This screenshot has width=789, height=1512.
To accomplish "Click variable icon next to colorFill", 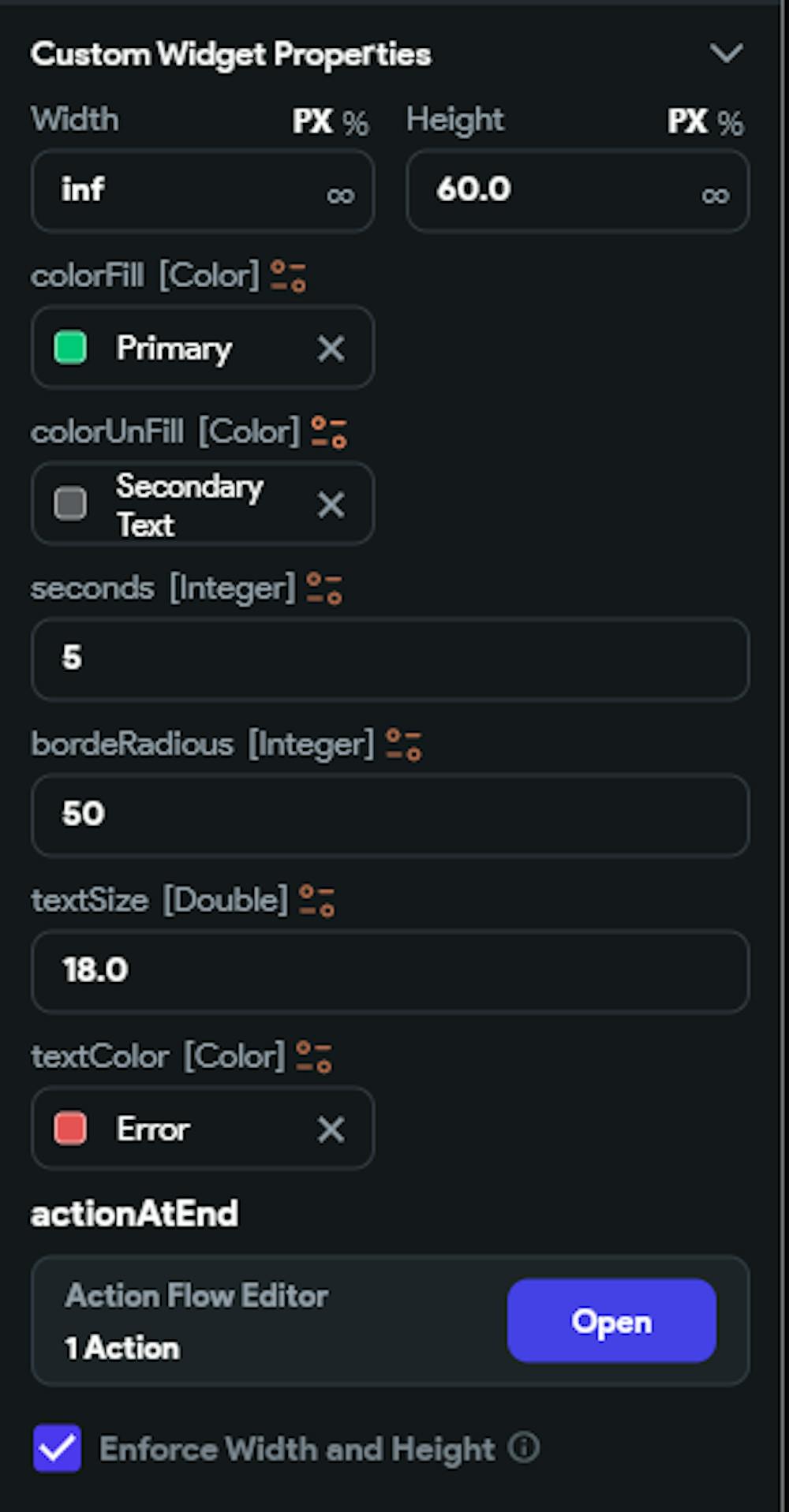I will tap(288, 276).
